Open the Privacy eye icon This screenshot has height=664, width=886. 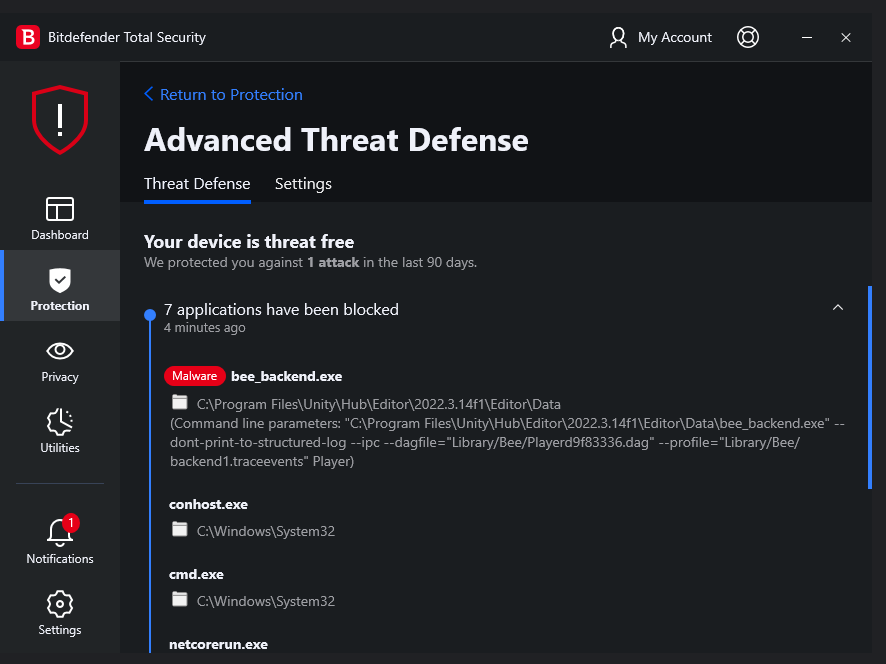(60, 351)
